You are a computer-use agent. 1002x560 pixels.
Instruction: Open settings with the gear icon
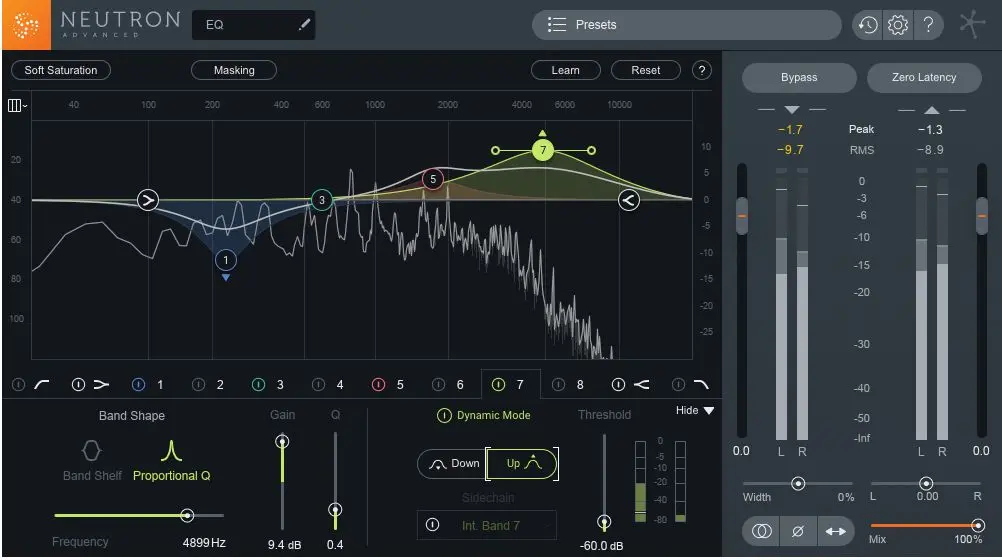(x=897, y=26)
